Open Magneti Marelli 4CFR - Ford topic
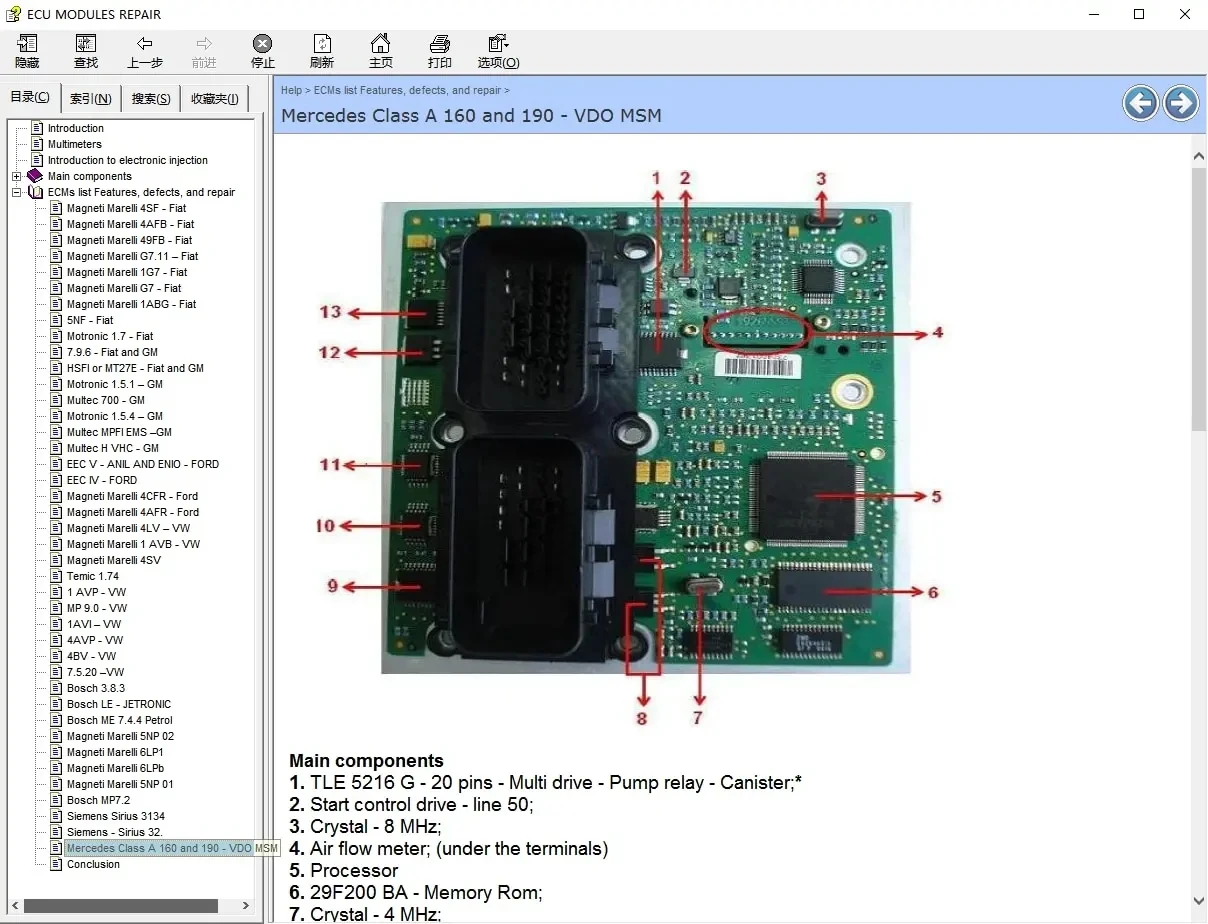 132,496
